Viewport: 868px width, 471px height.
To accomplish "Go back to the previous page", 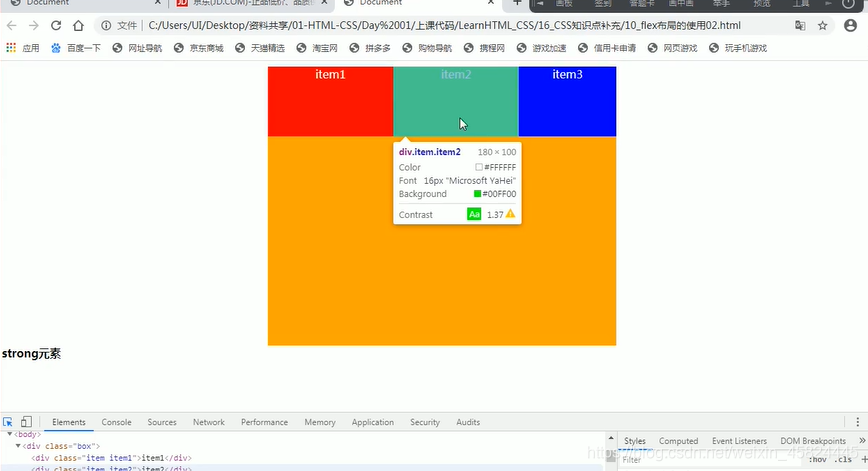I will pos(12,25).
